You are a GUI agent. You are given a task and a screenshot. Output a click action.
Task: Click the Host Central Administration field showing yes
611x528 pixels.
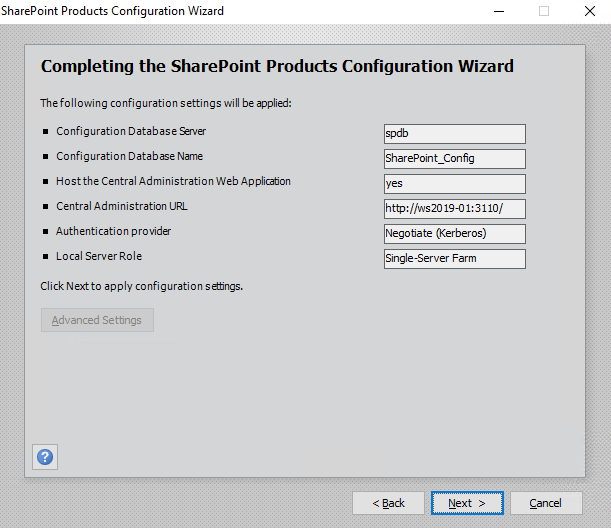[x=455, y=184]
